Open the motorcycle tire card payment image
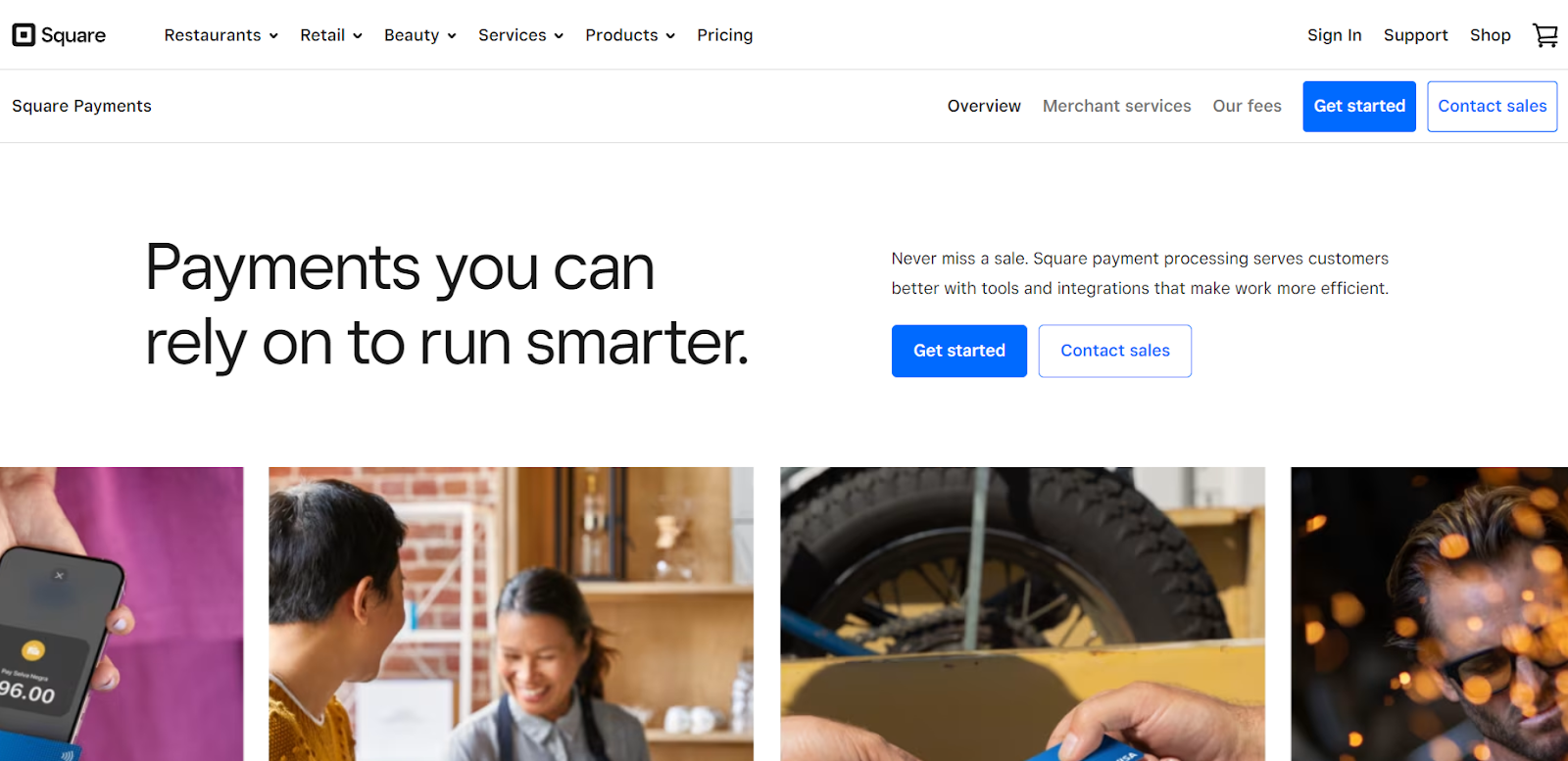 point(1022,614)
